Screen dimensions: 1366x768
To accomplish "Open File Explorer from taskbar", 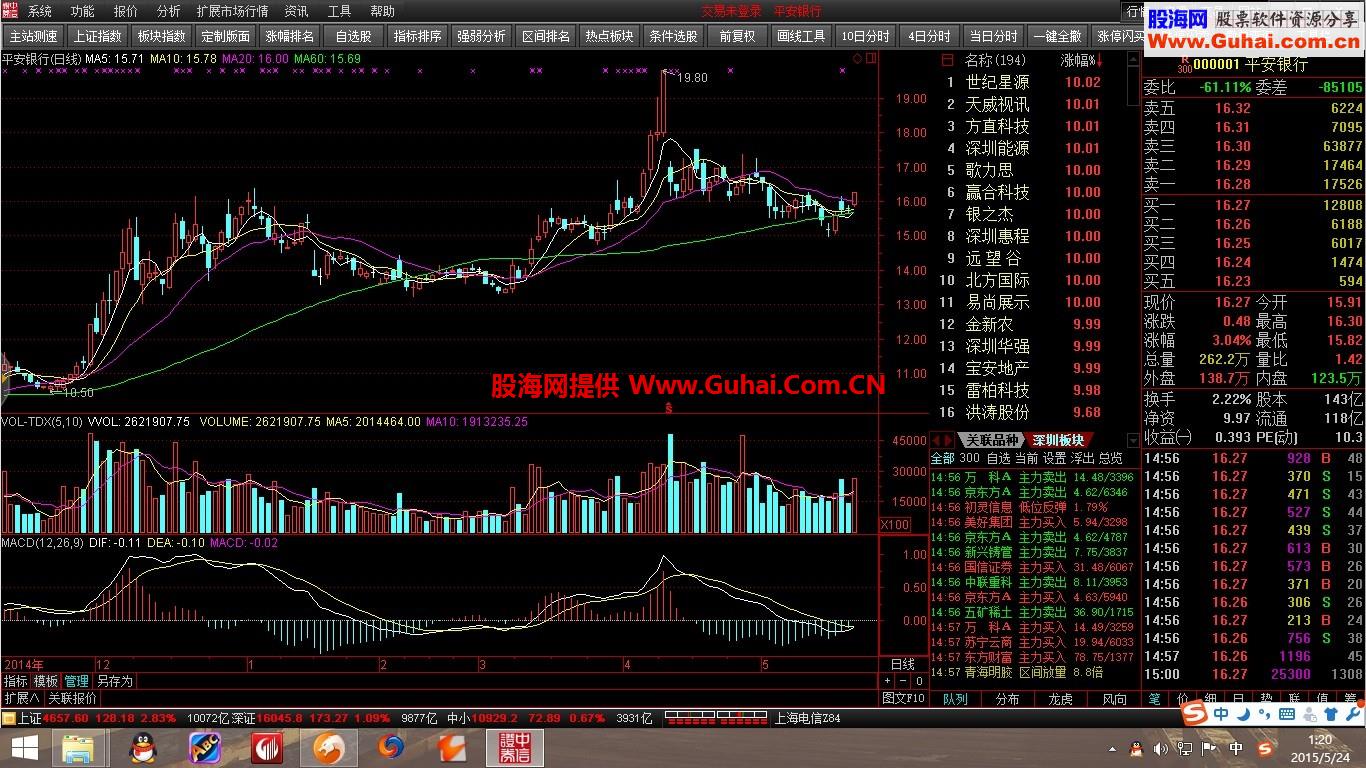I will 77,747.
